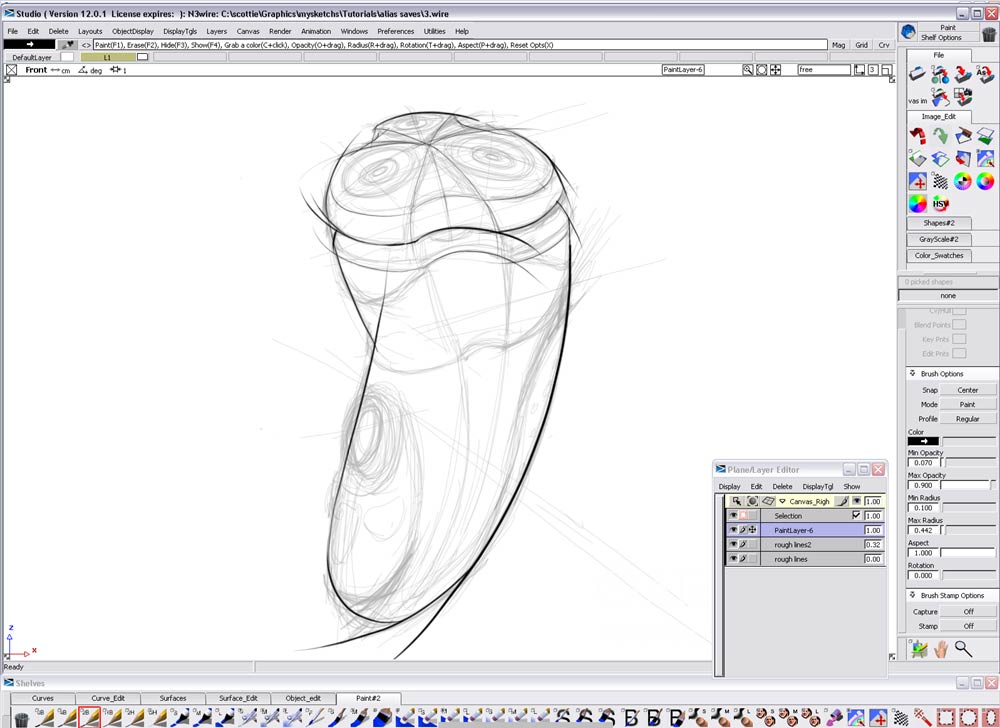Collapse the Canvas_Righ disclosure triangle
1000x728 pixels.
(x=782, y=501)
